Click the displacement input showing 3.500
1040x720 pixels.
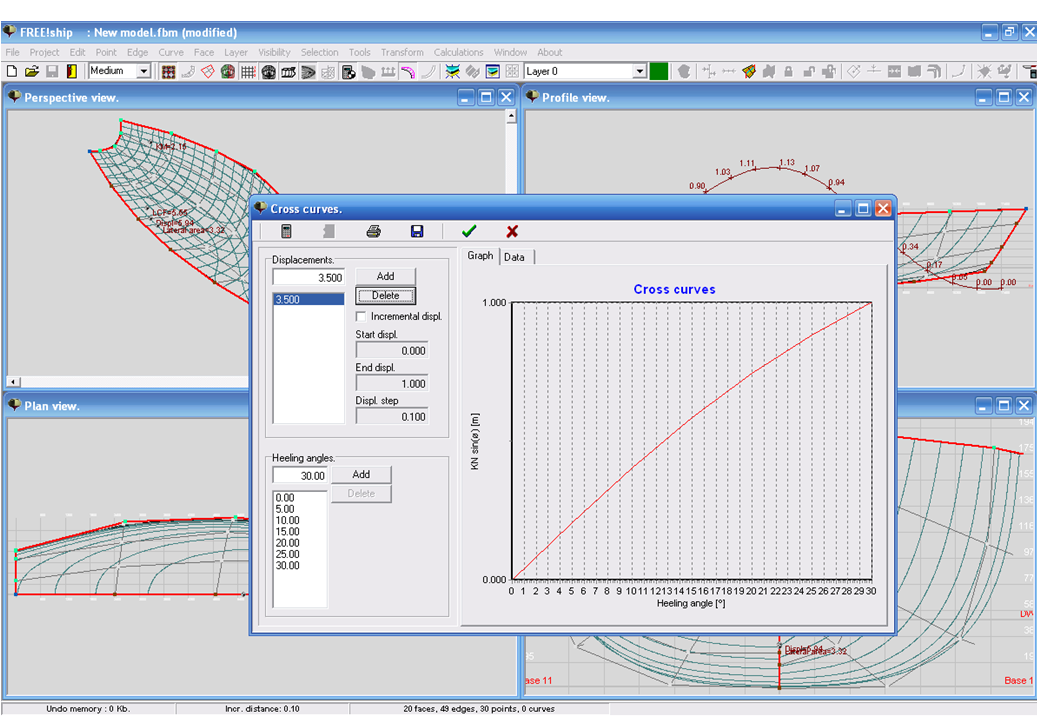tap(308, 278)
